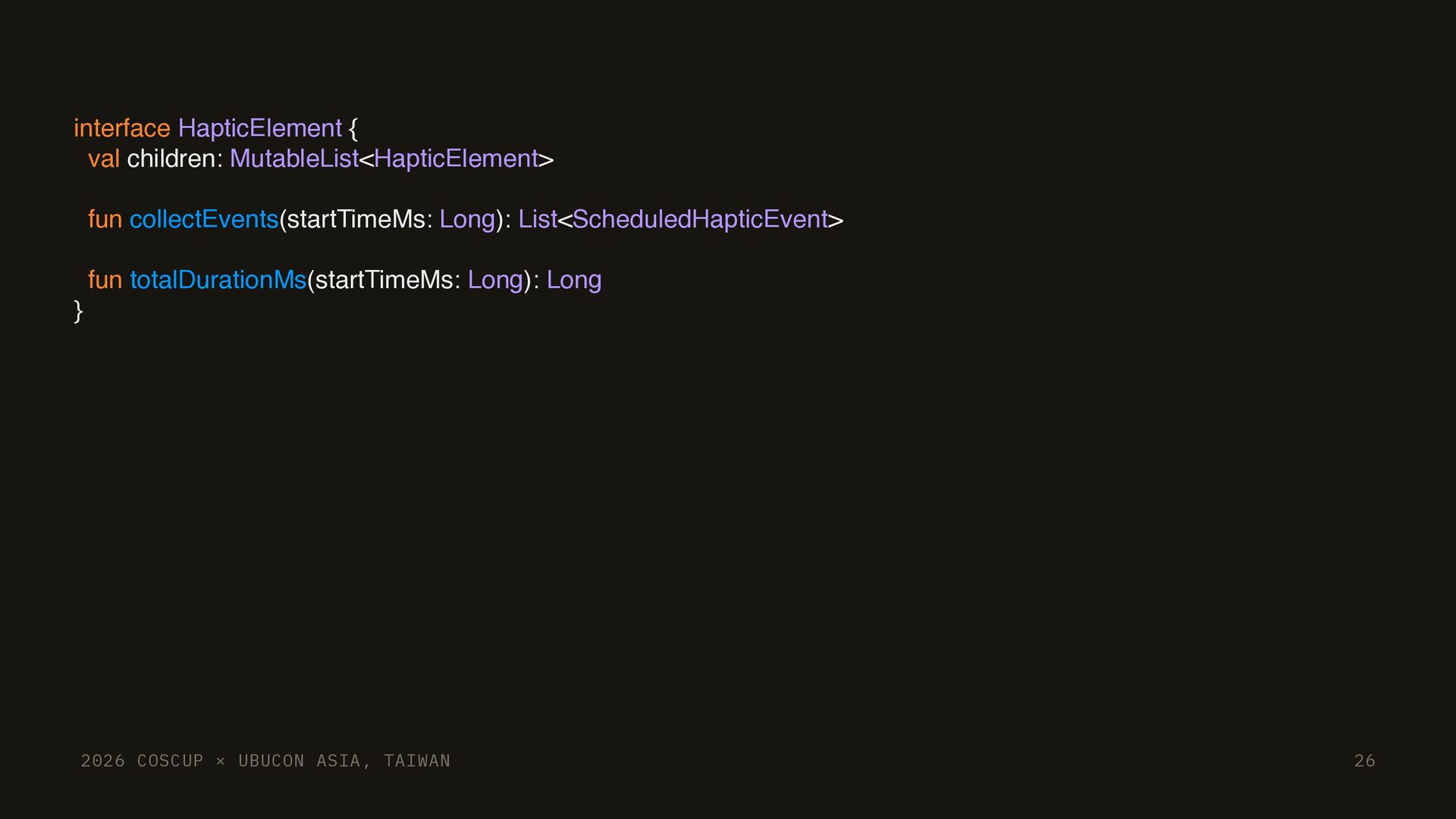Click the slide number 26
The image size is (1456, 819).
point(1365,761)
